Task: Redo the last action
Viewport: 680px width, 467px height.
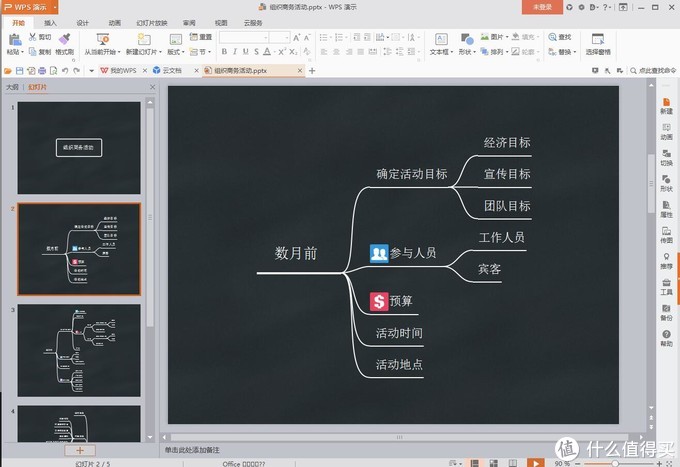Action: 77,71
